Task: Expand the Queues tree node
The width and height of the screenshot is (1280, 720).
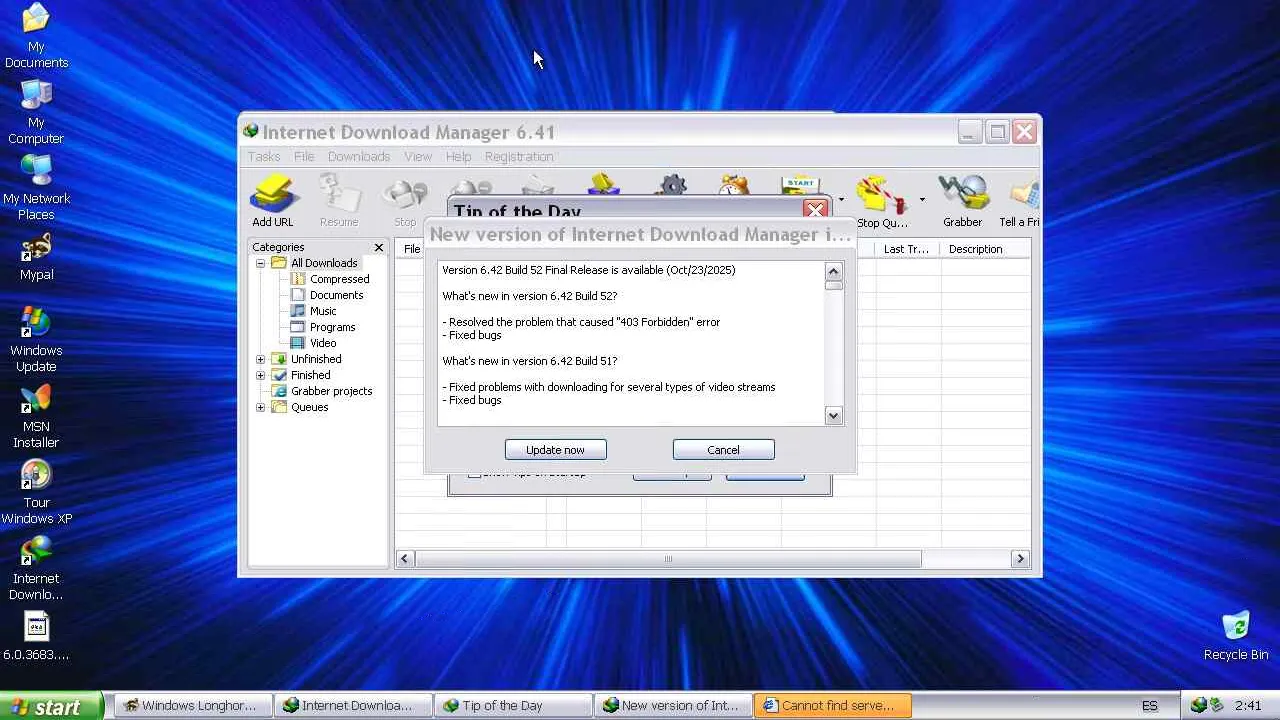Action: (260, 407)
